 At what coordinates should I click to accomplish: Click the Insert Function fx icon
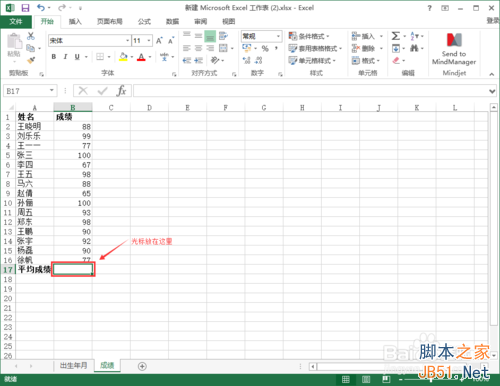pos(121,91)
